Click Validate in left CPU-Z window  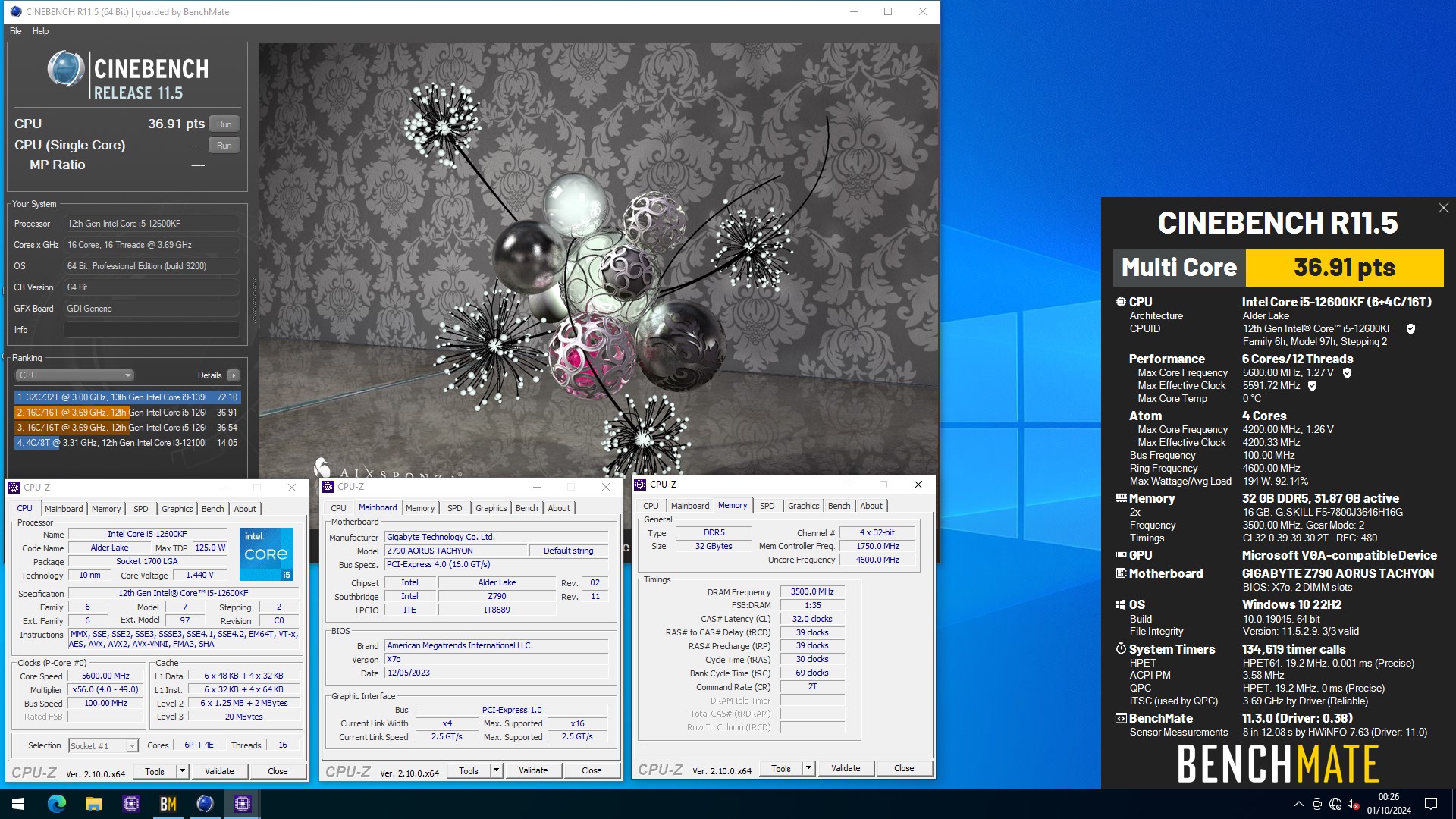(219, 771)
